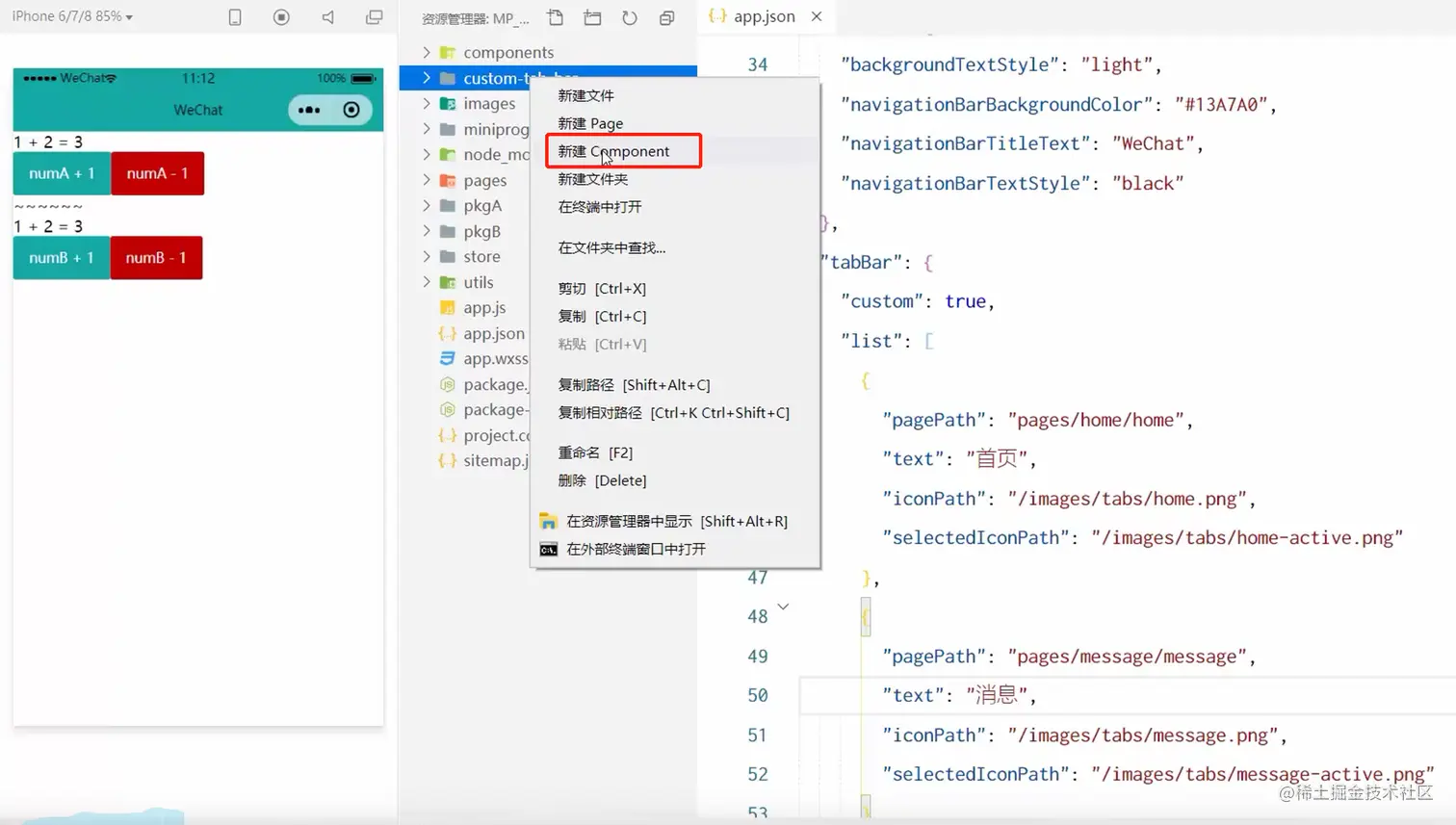Expand the utils folder
This screenshot has height=825, width=1456.
427,282
